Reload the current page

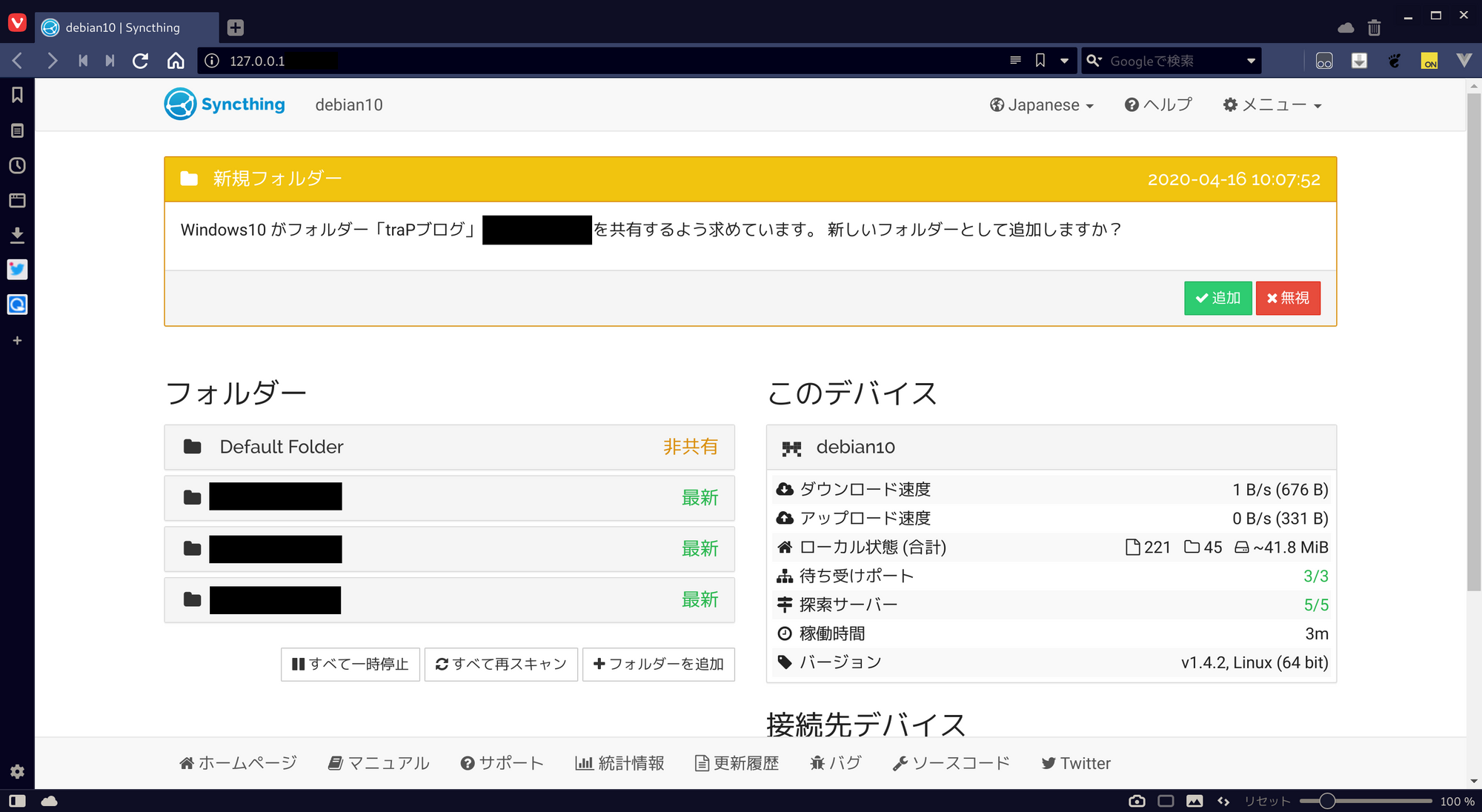[141, 61]
